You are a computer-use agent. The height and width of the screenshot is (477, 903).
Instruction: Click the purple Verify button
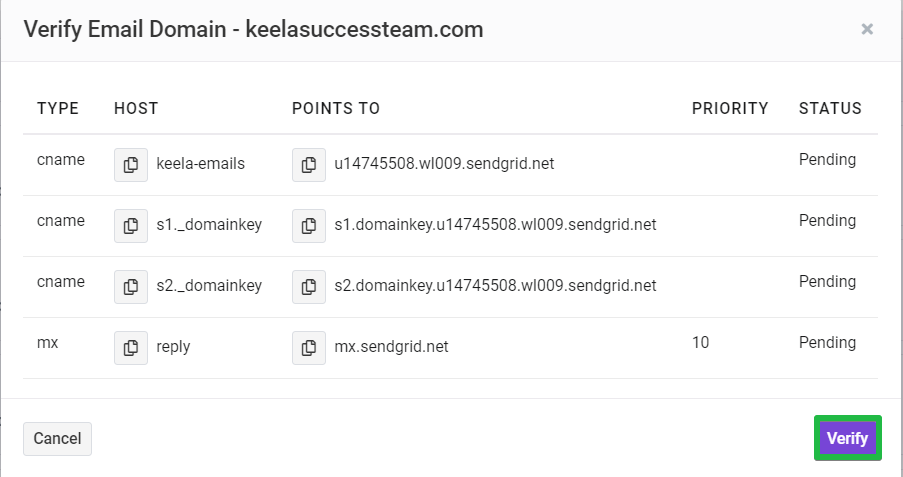[847, 438]
